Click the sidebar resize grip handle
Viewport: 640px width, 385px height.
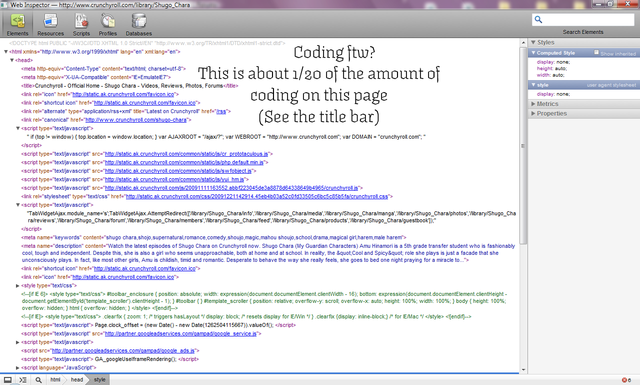(523, 146)
